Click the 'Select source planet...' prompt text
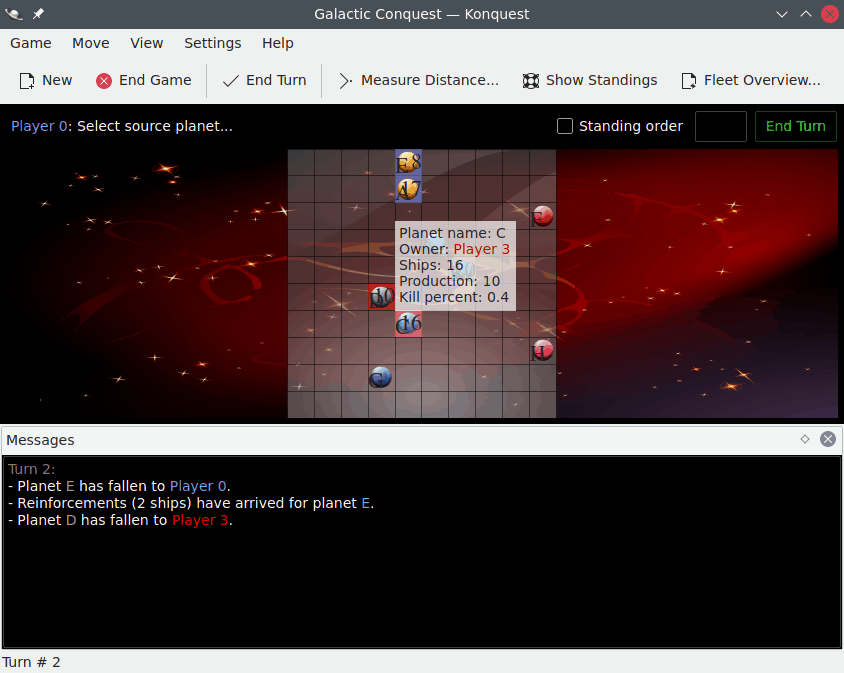Screen dimensions: 844x673 [x=155, y=126]
